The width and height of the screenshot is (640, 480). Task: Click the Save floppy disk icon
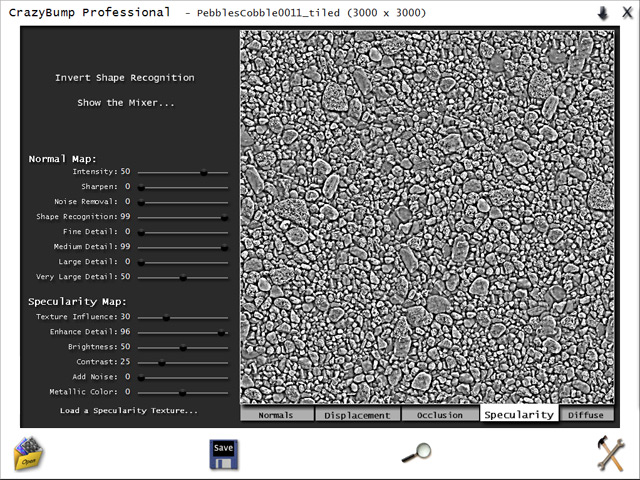tap(224, 454)
